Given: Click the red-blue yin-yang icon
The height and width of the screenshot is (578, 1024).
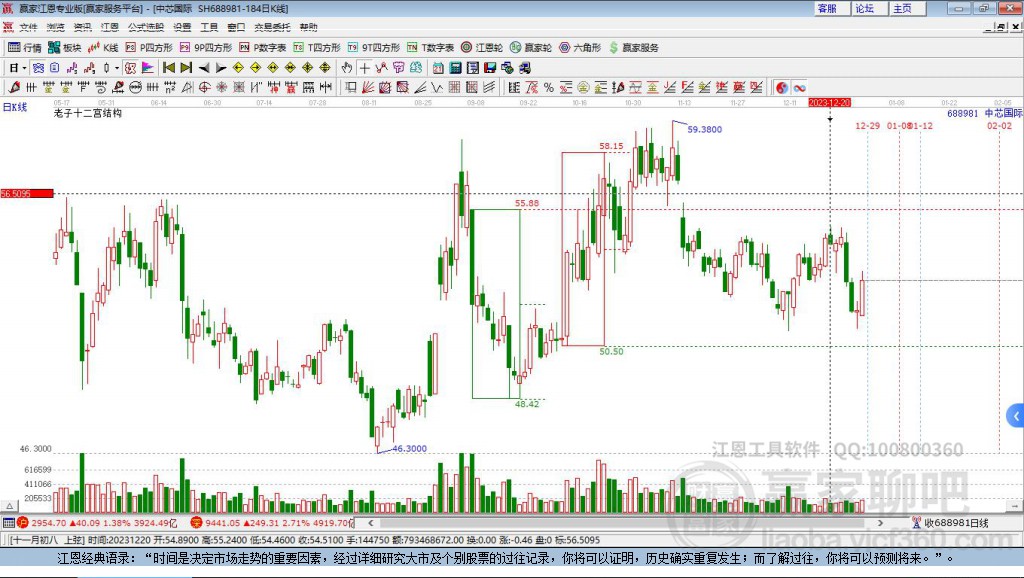Looking at the screenshot, I should (x=782, y=87).
